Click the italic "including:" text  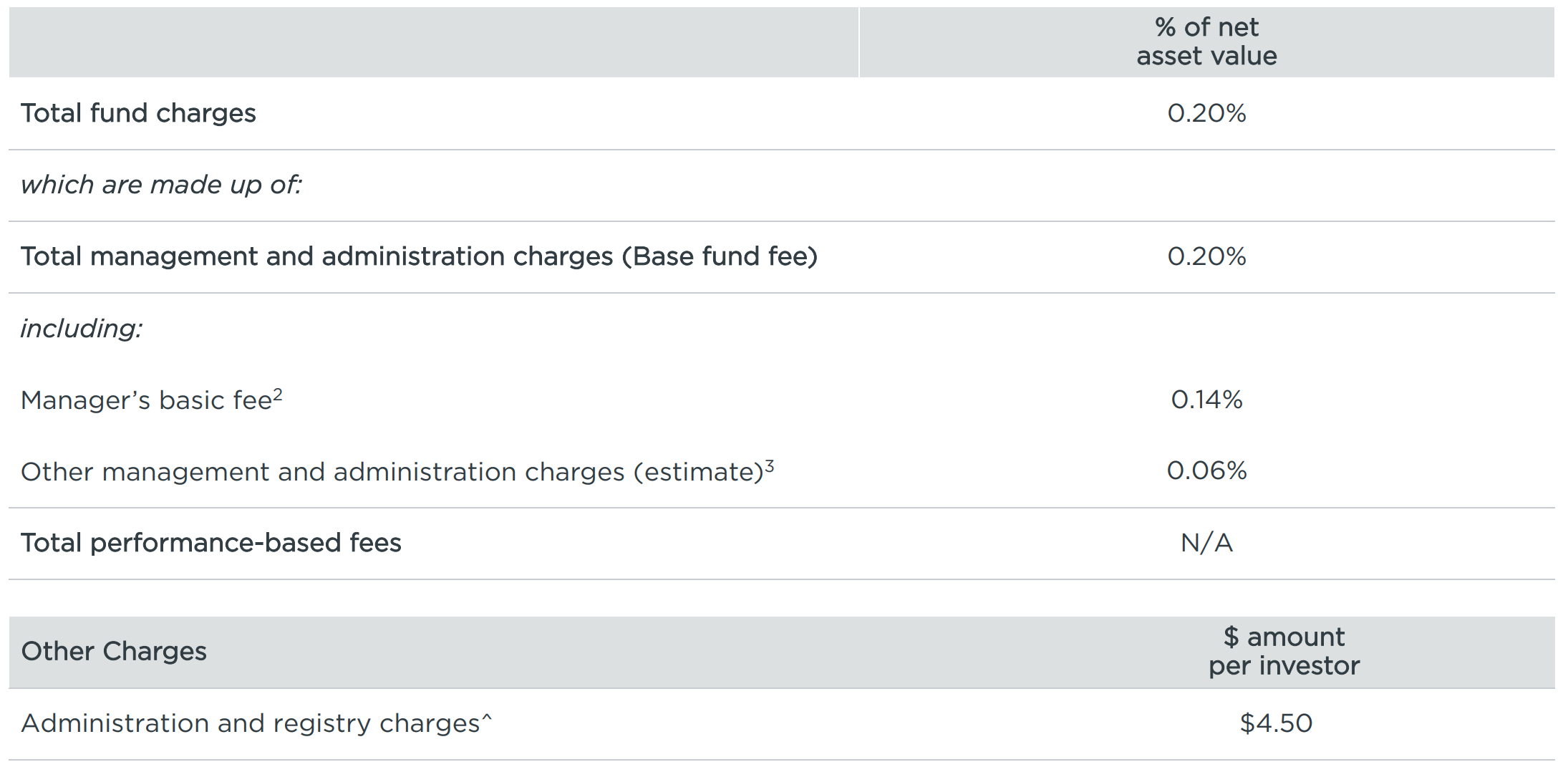point(82,329)
